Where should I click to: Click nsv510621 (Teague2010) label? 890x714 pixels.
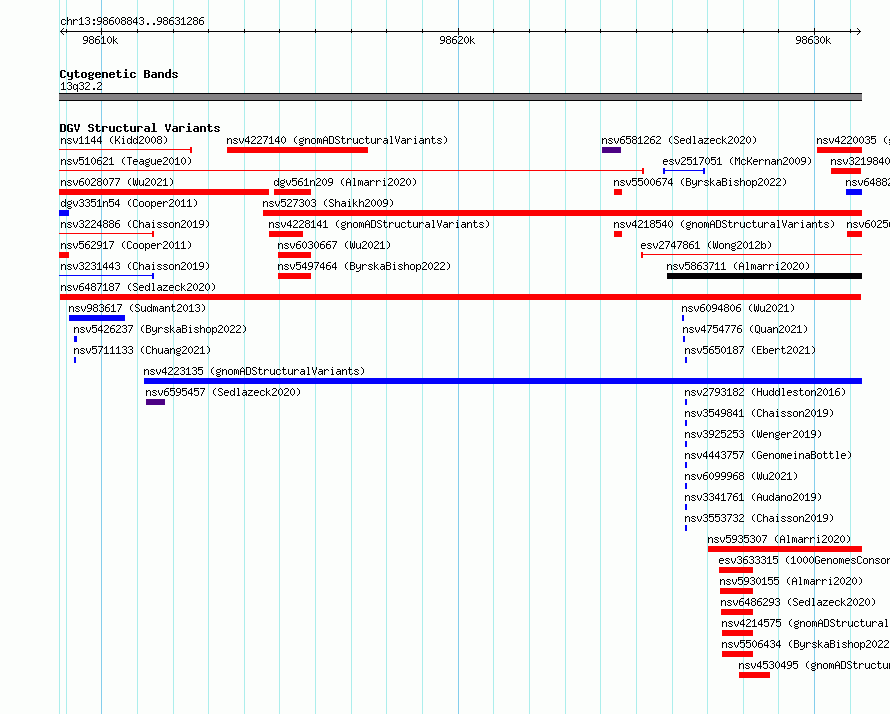[x=126, y=161]
